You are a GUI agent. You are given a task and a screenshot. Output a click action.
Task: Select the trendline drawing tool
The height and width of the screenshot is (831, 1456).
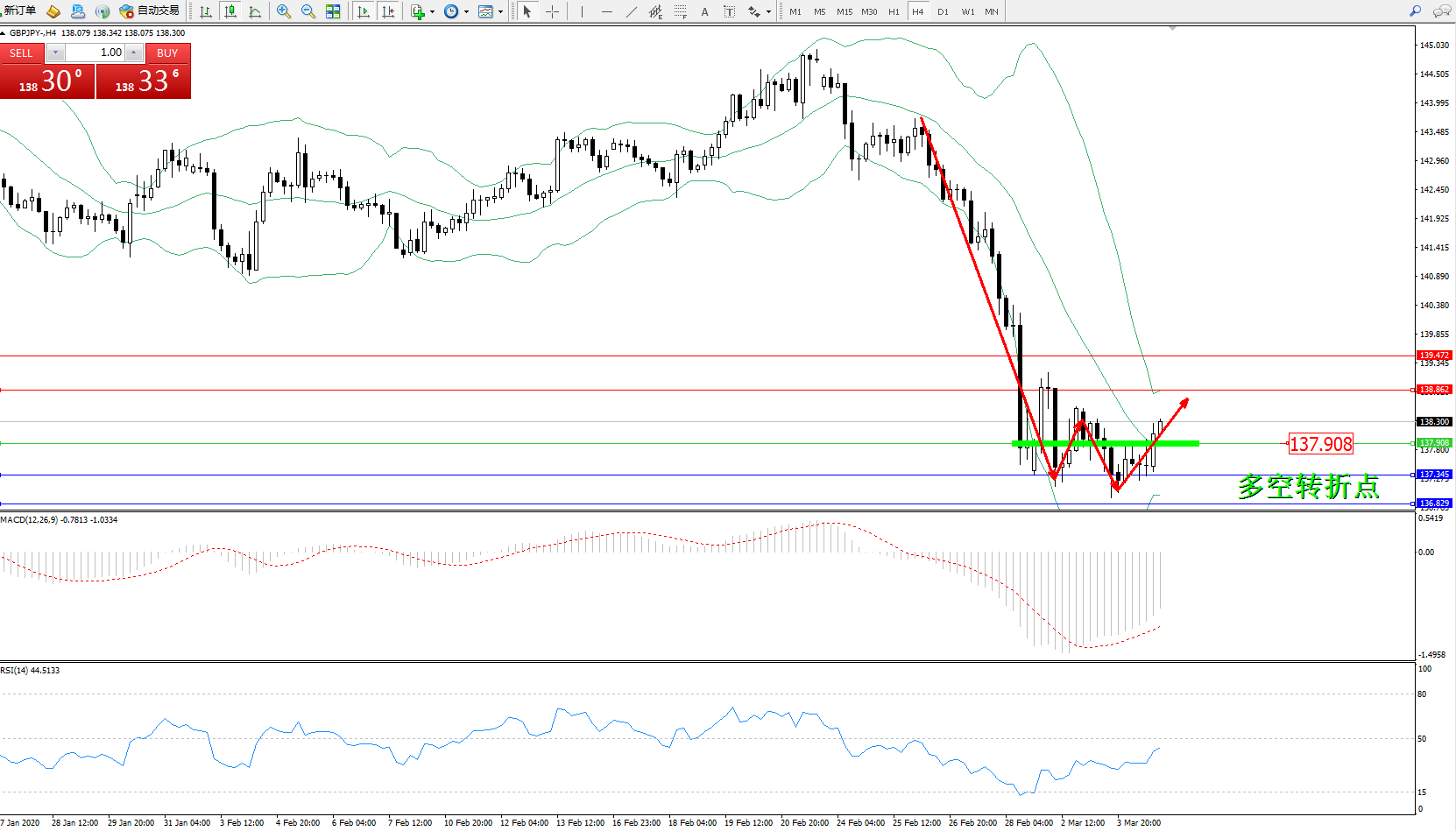pyautogui.click(x=631, y=11)
